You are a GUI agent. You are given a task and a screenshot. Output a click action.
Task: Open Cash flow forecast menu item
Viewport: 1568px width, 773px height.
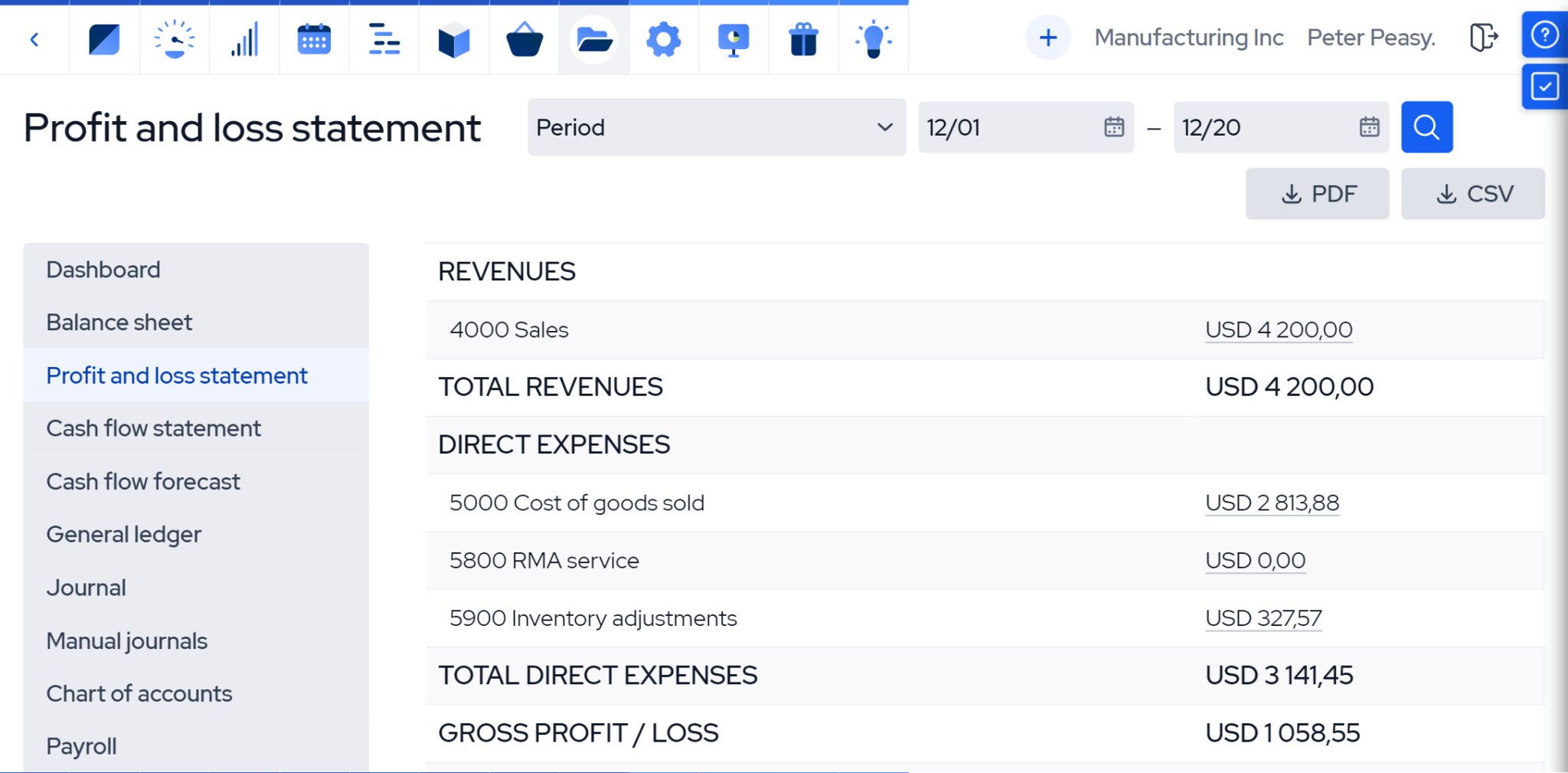[x=143, y=482]
